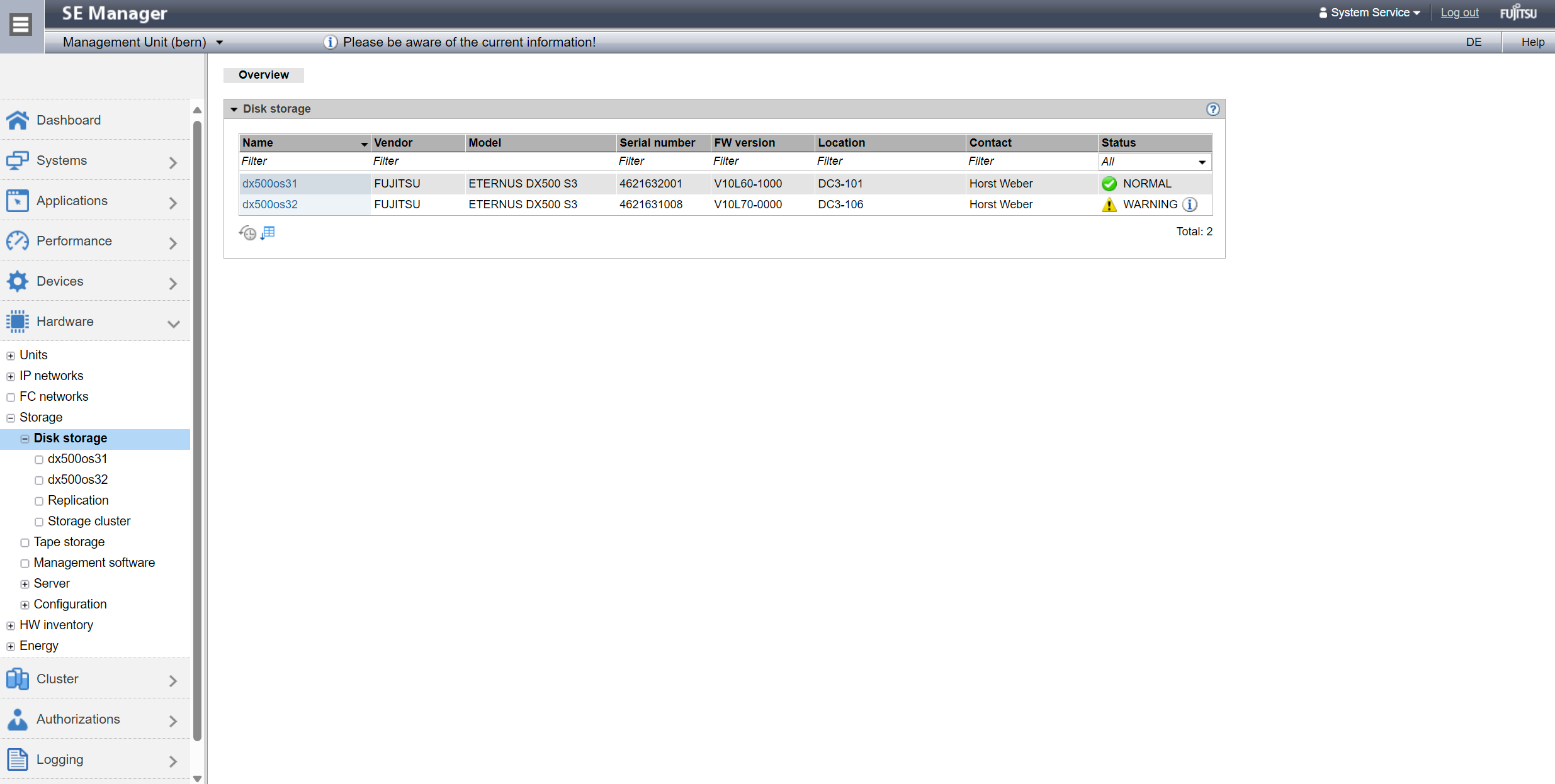The width and height of the screenshot is (1555, 784).
Task: Open Storage cluster in the tree
Action: coord(89,521)
